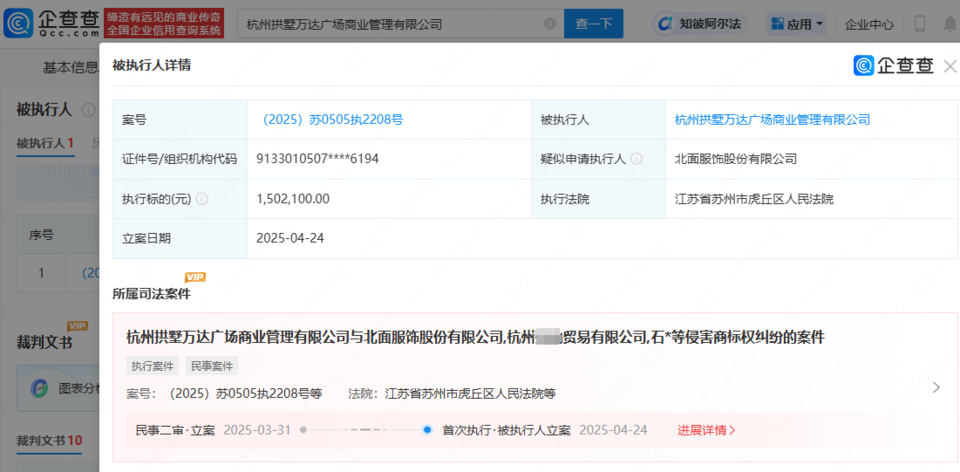Screen dimensions: 960x472
Task: Select the 民事二审·立案 timeline dot
Action: click(x=303, y=430)
